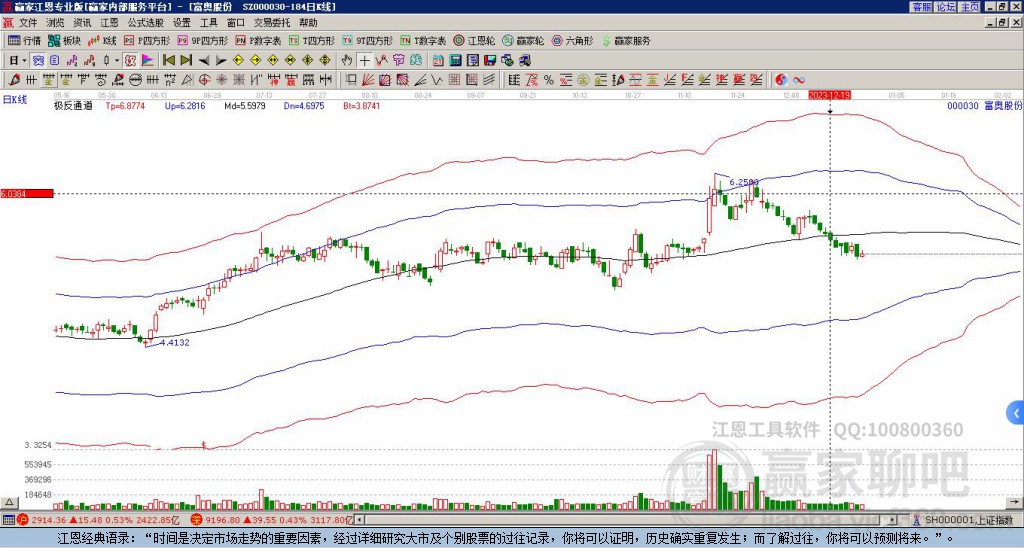This screenshot has width=1024, height=548.
Task: Click the 4.4132 low price annotation
Action: coord(174,342)
